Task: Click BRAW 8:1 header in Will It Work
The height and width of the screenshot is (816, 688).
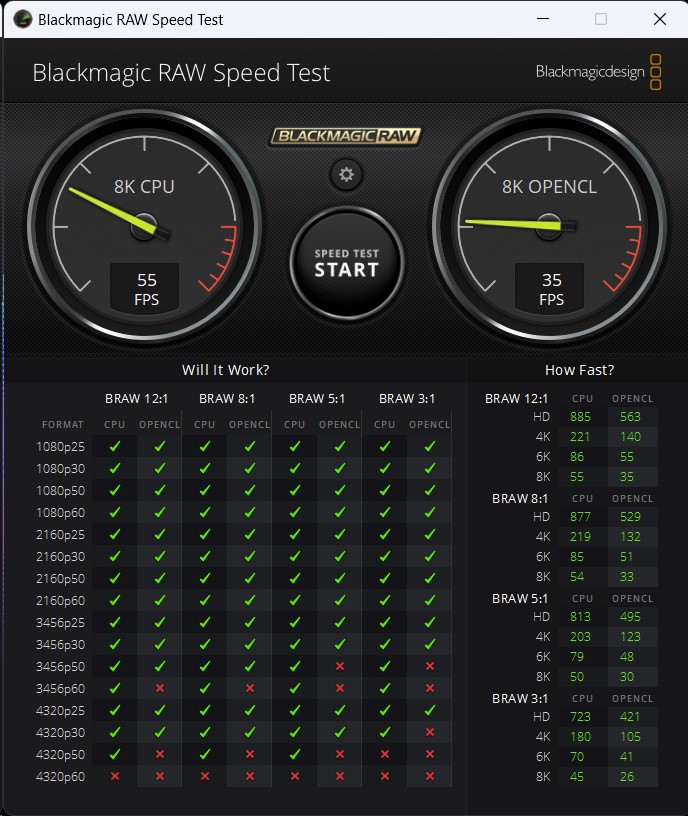Action: [227, 399]
